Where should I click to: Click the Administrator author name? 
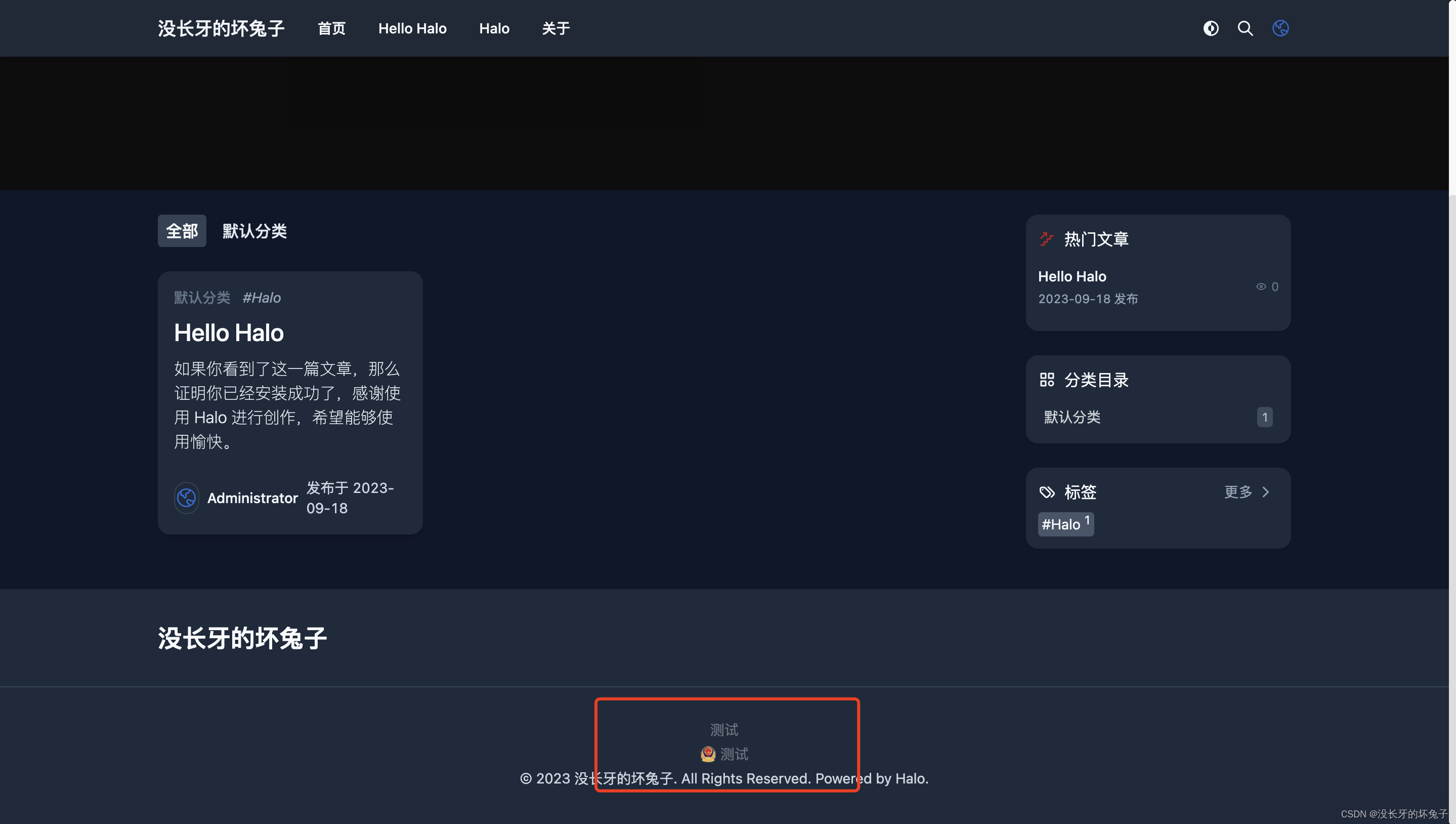tap(252, 498)
